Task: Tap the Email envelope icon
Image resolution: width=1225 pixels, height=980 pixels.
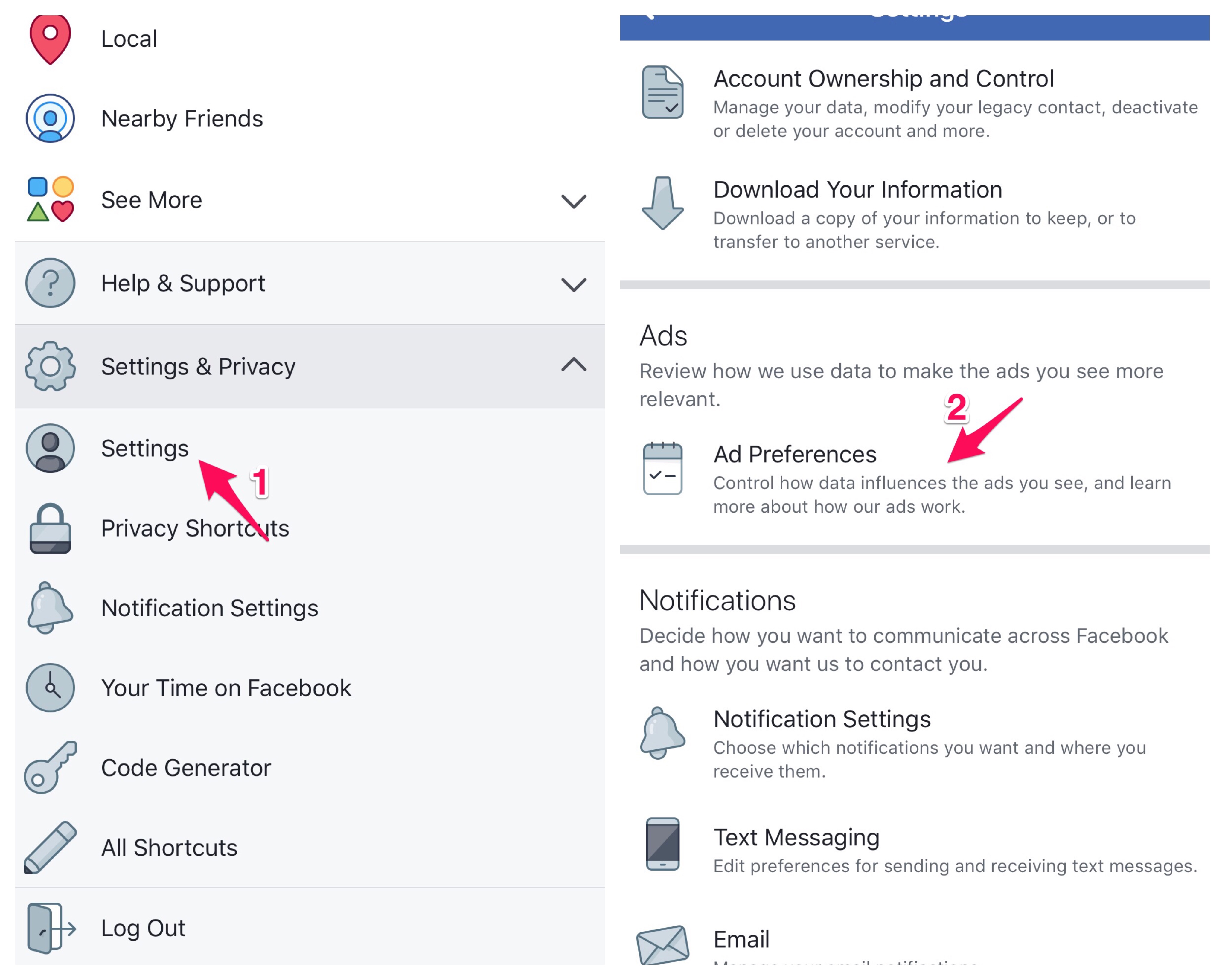Action: (x=662, y=944)
